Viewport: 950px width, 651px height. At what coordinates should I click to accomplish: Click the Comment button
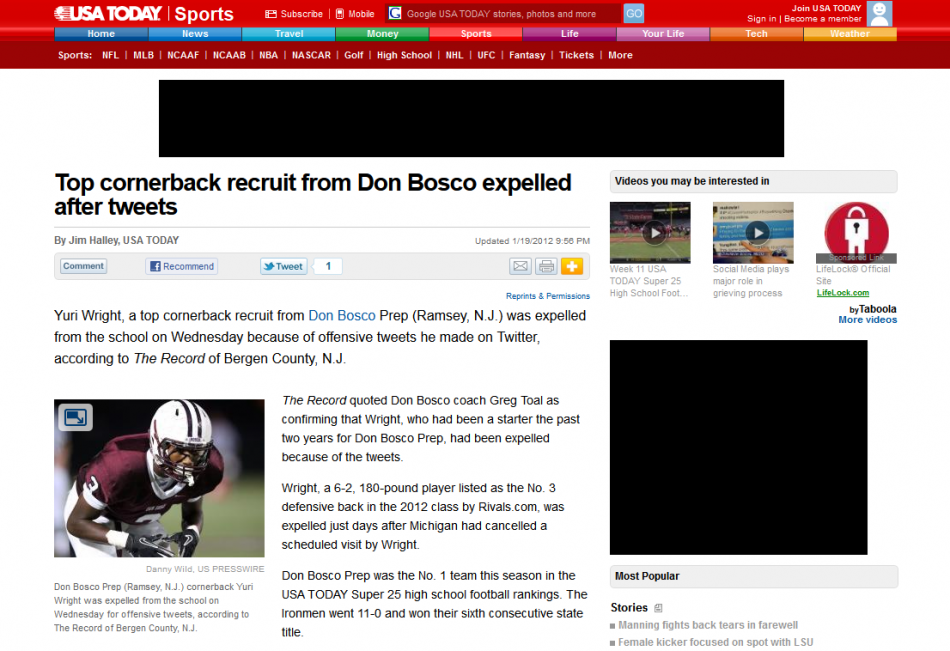(84, 266)
